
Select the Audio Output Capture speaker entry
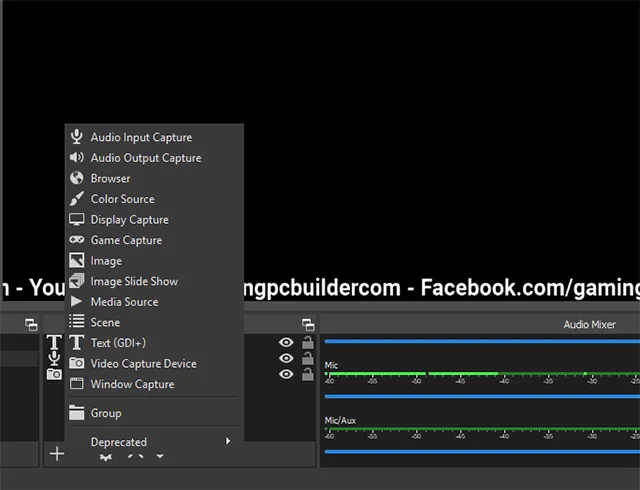coord(154,158)
